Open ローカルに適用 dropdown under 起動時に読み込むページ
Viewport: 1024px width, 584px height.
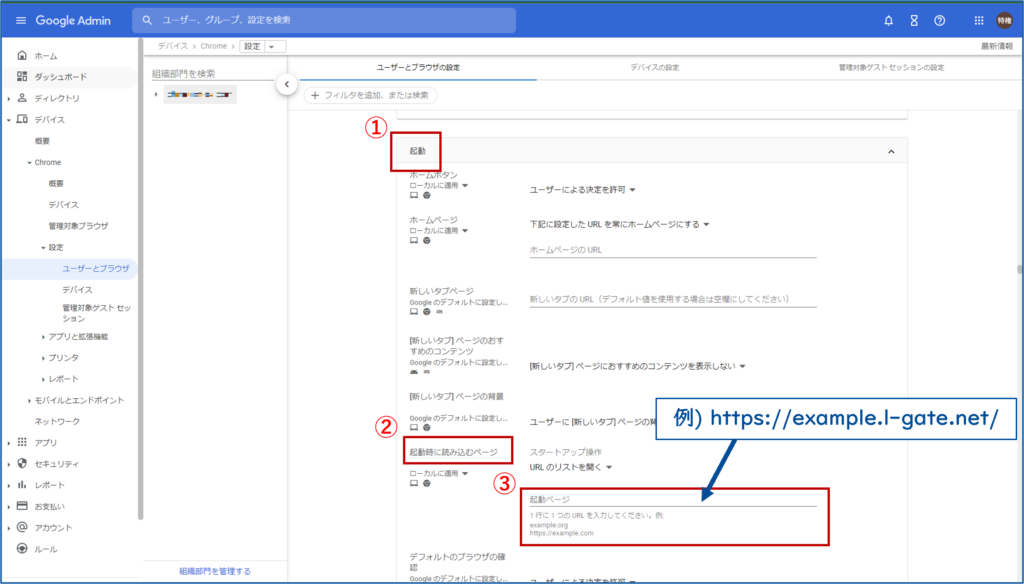pos(439,473)
